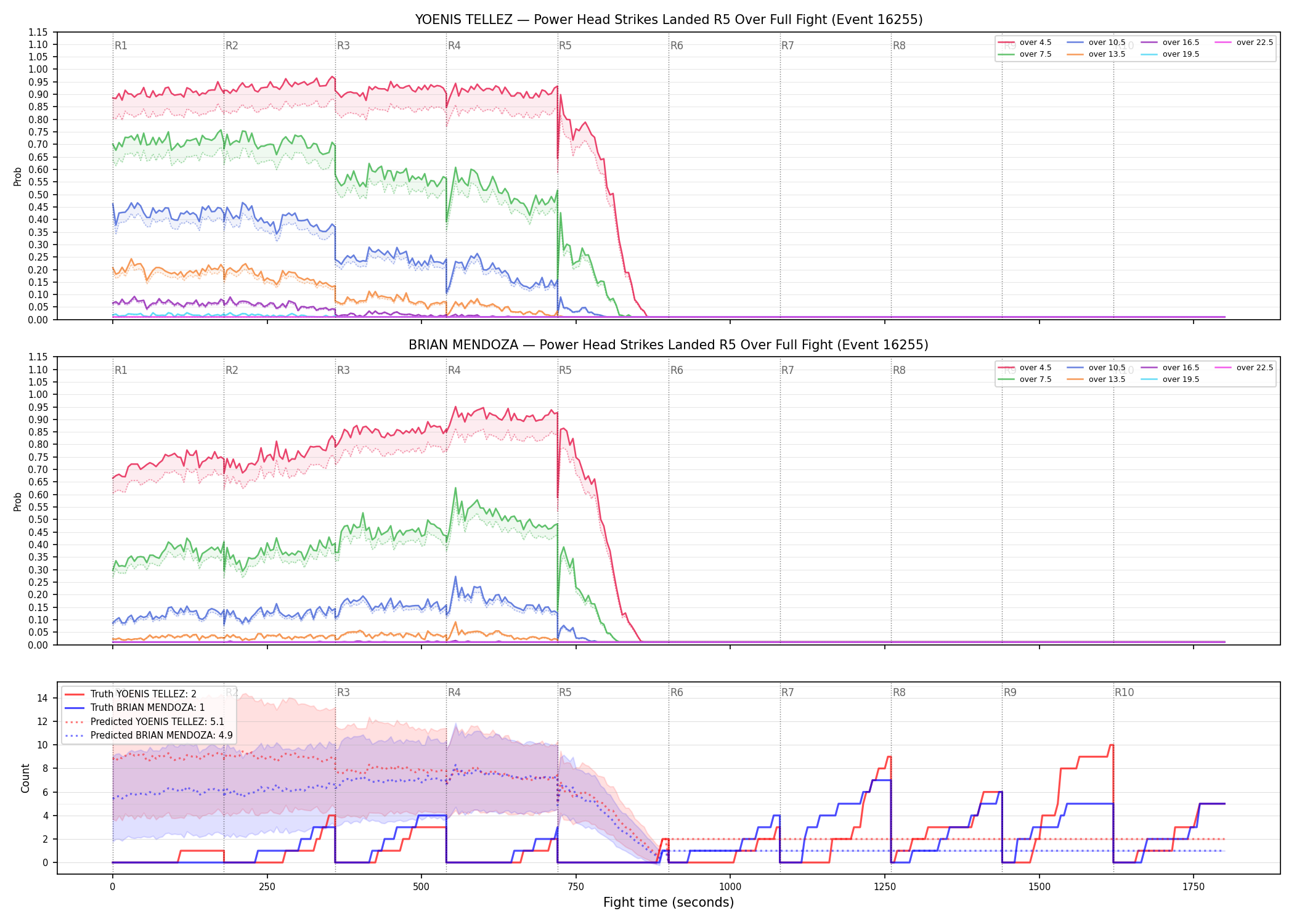
Task: Click the 500 tick on x-axis
Action: point(421,887)
